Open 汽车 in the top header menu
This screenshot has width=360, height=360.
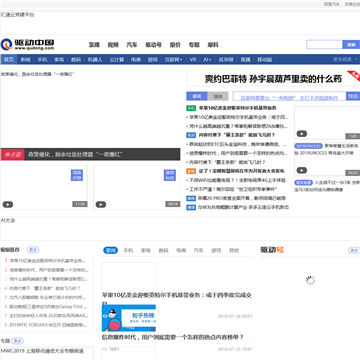point(132,45)
